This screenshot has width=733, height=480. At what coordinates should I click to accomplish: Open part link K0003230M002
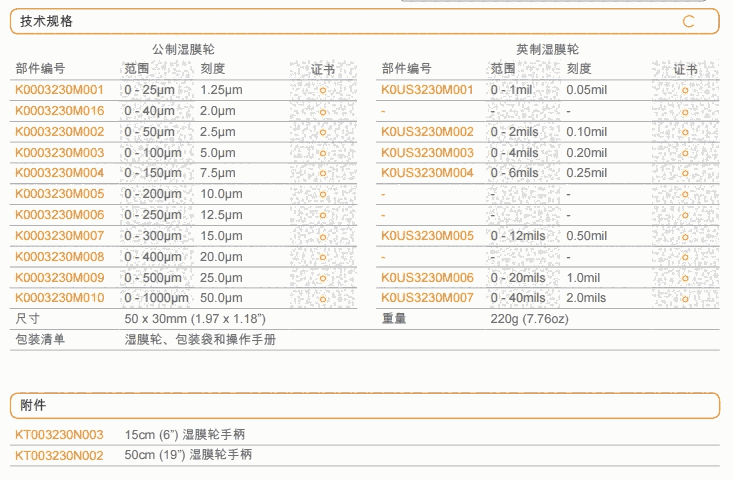(x=60, y=132)
